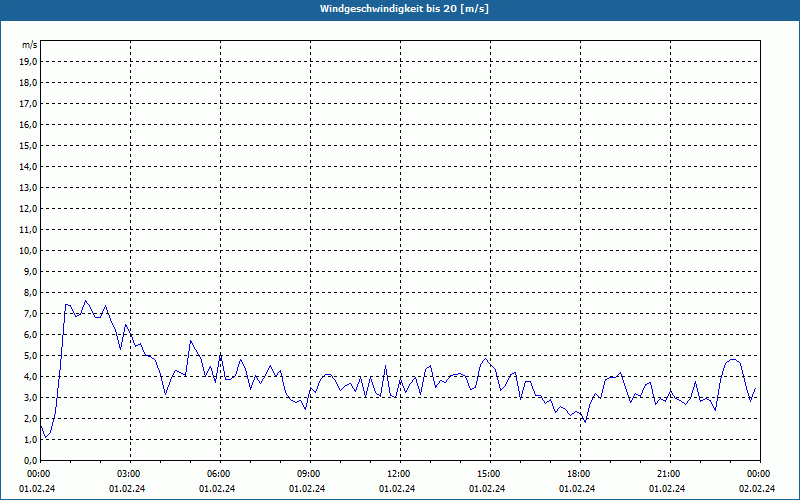The width and height of the screenshot is (800, 500).
Task: Pick the "18:00" x-axis label
Action: tap(577, 474)
